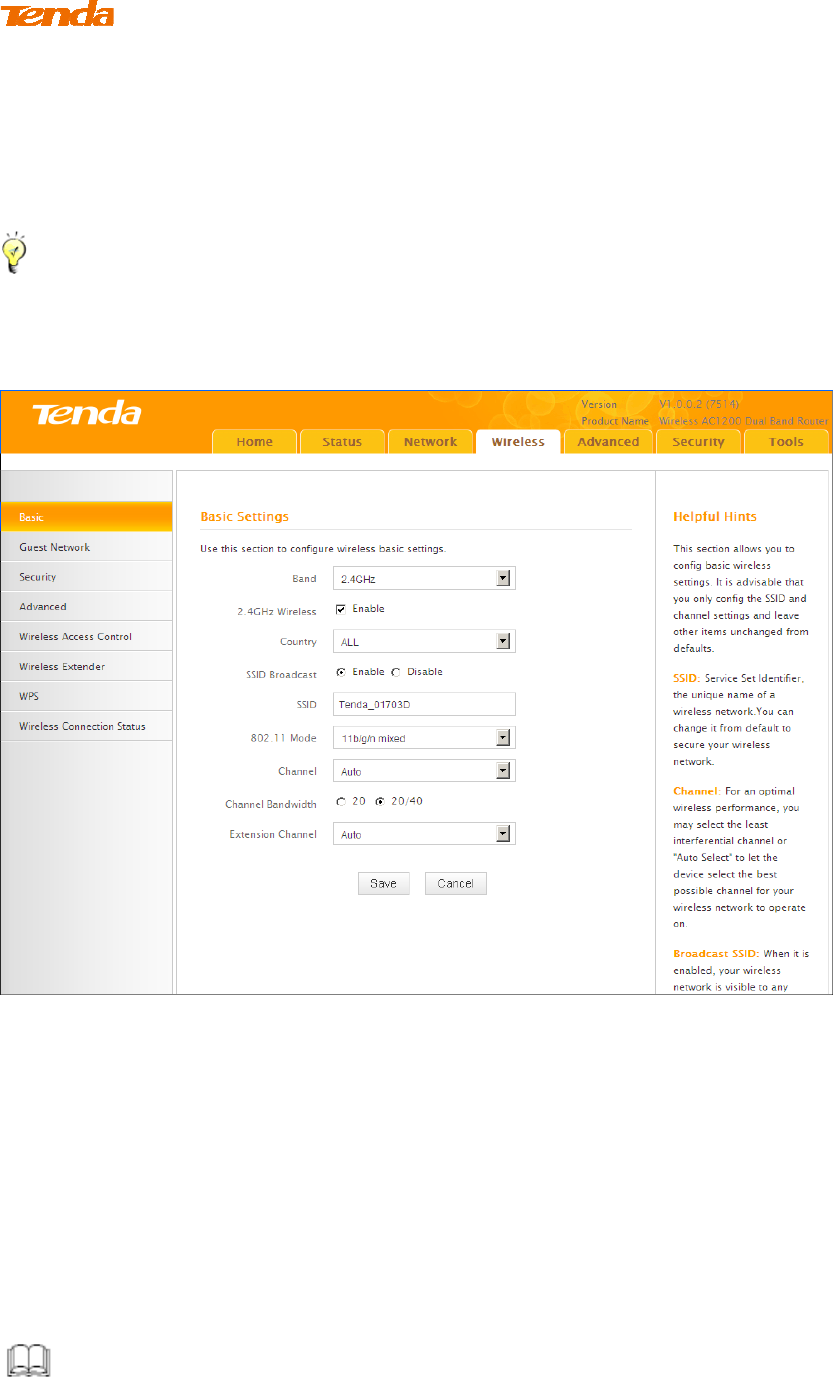Select the Wireless tab
The image size is (833, 1383).
518,442
